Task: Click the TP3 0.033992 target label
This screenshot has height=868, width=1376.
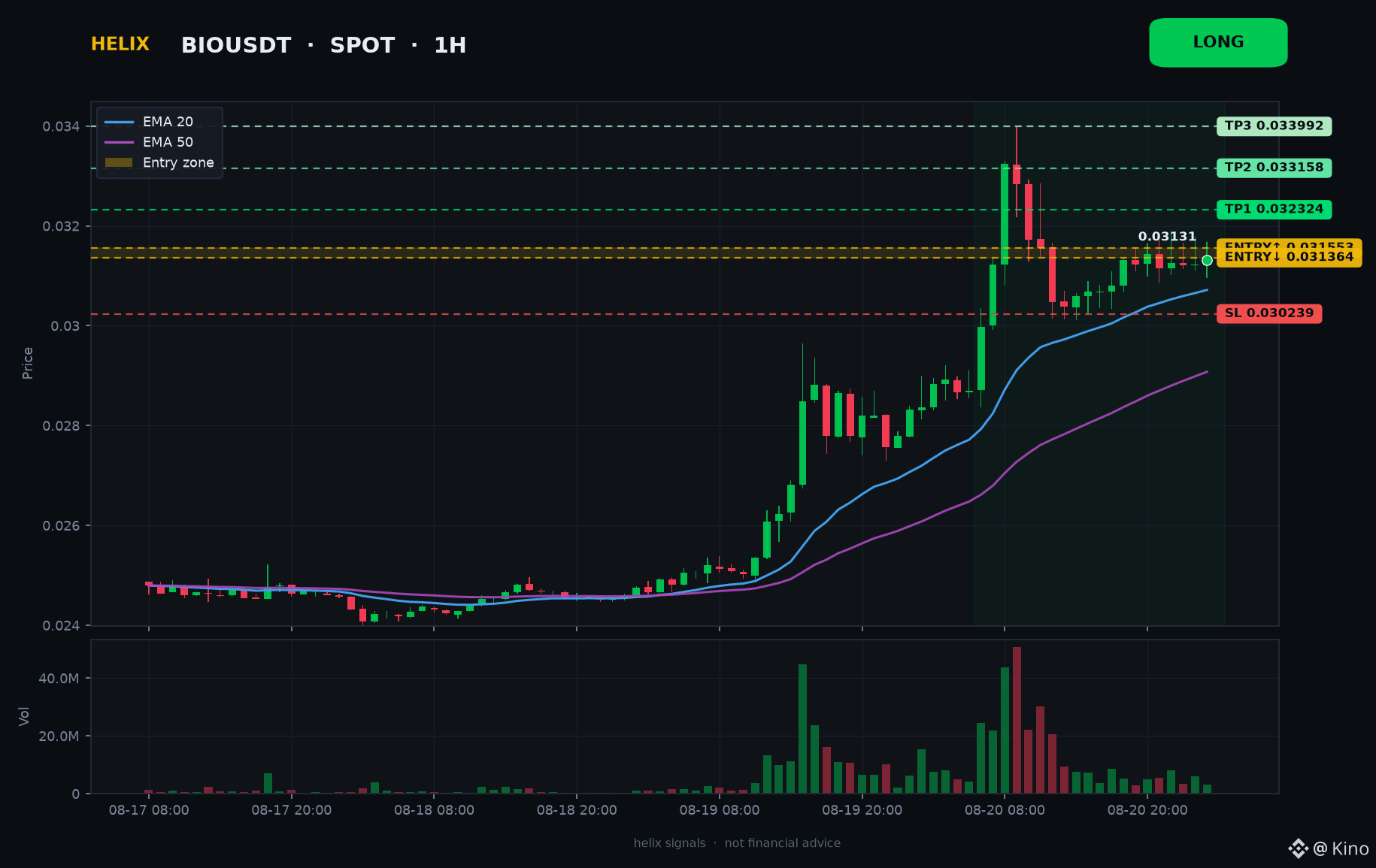Action: 1274,126
